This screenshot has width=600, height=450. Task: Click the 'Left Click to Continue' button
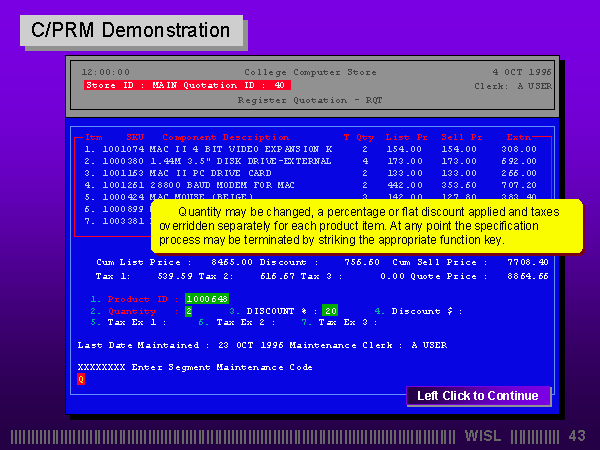pos(478,396)
